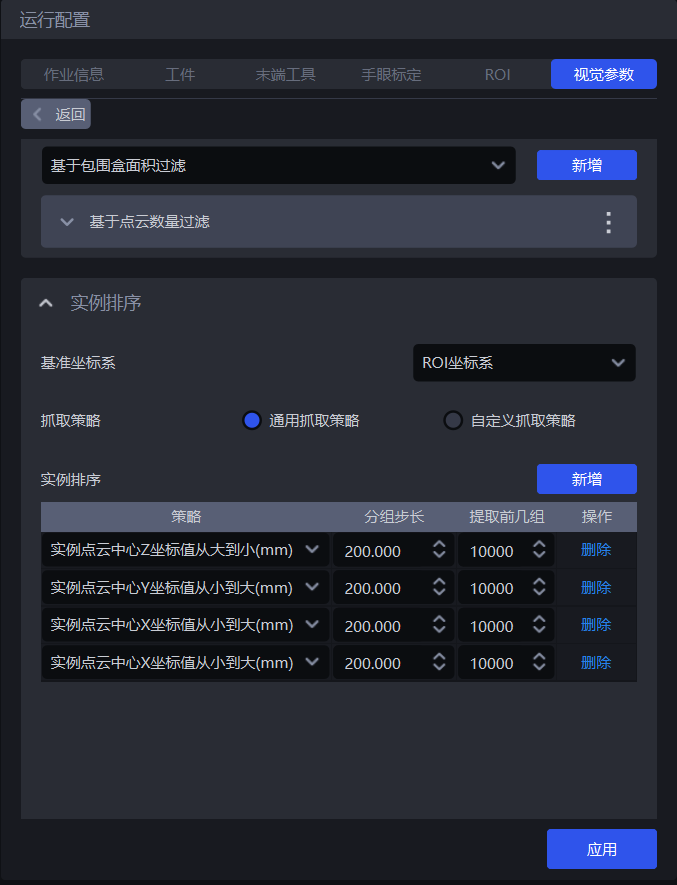This screenshot has width=677, height=885.
Task: Delete the first sorting strategy row
Action: [x=596, y=550]
